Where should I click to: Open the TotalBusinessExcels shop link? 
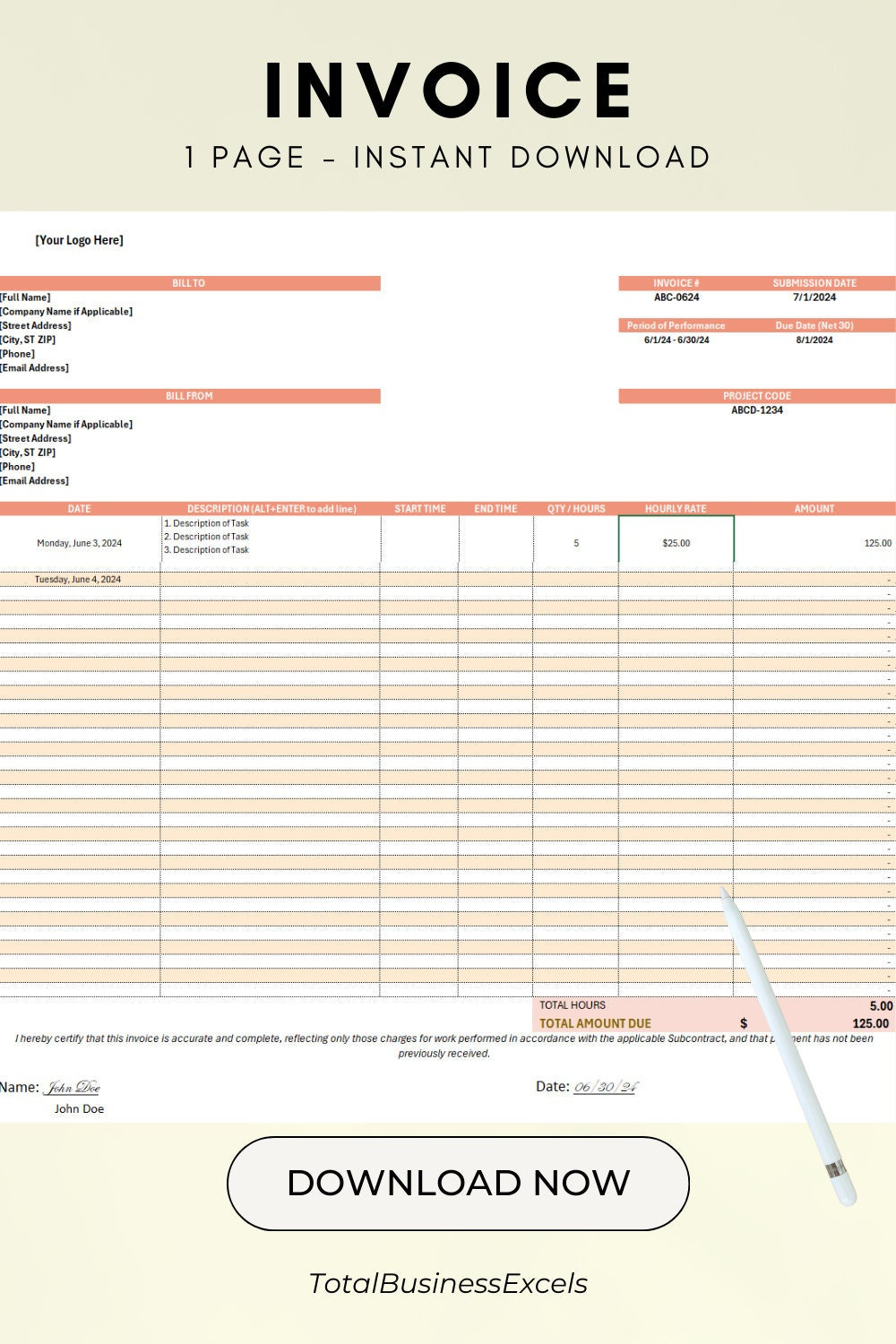click(x=448, y=1283)
